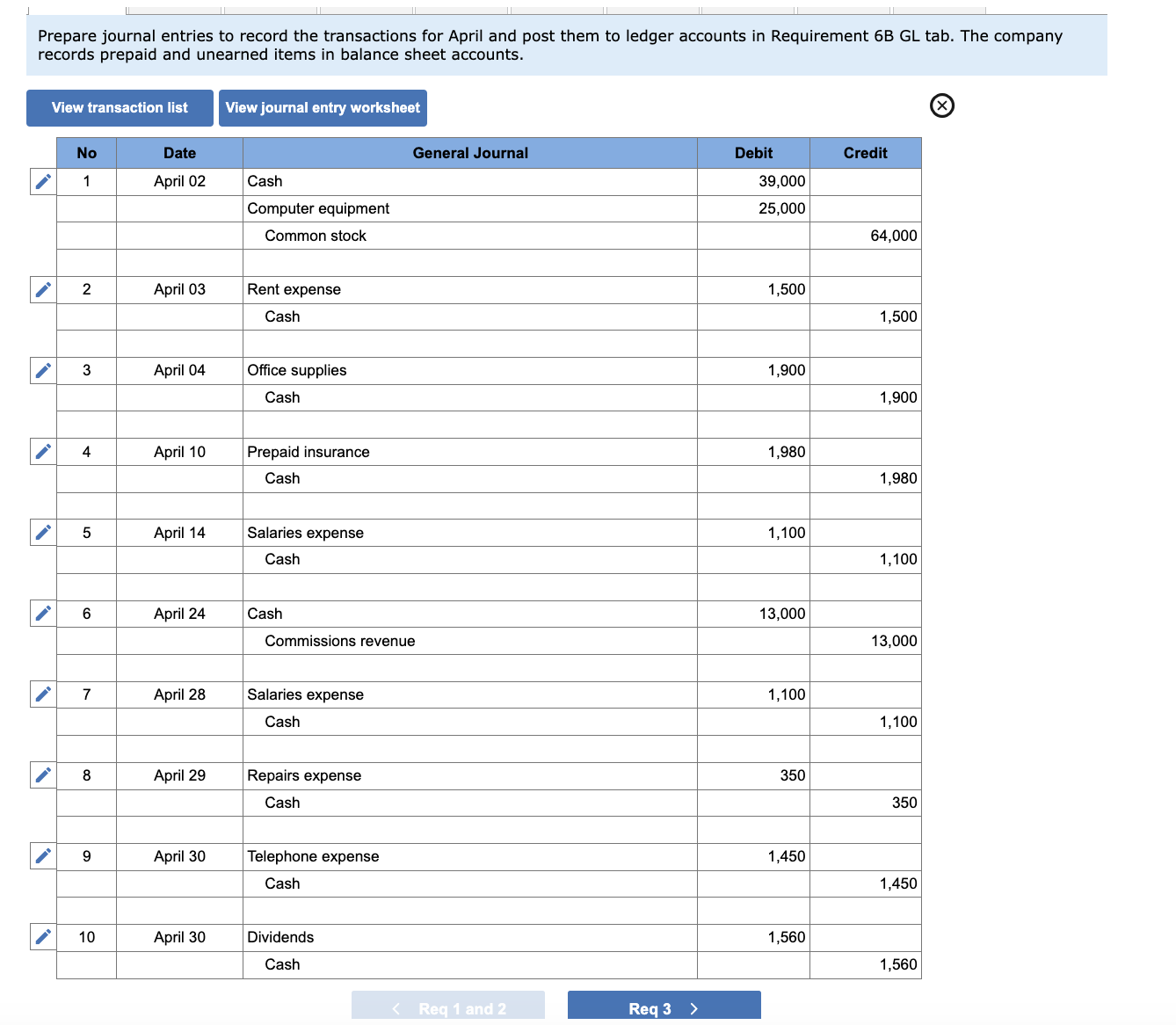Navigate to Req 3

pyautogui.click(x=664, y=1007)
